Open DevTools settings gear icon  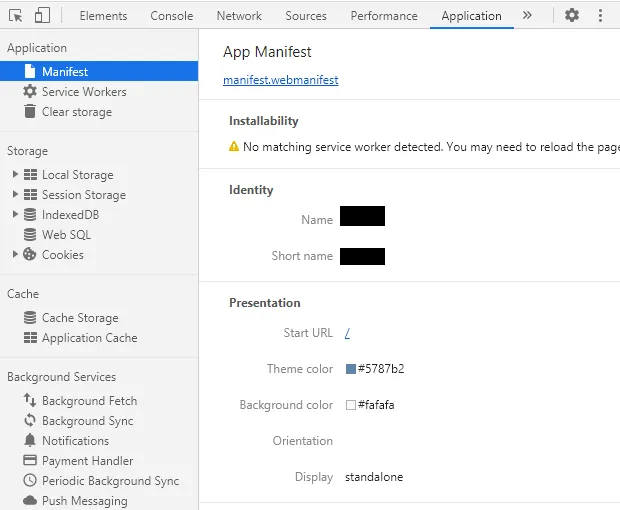pos(572,15)
